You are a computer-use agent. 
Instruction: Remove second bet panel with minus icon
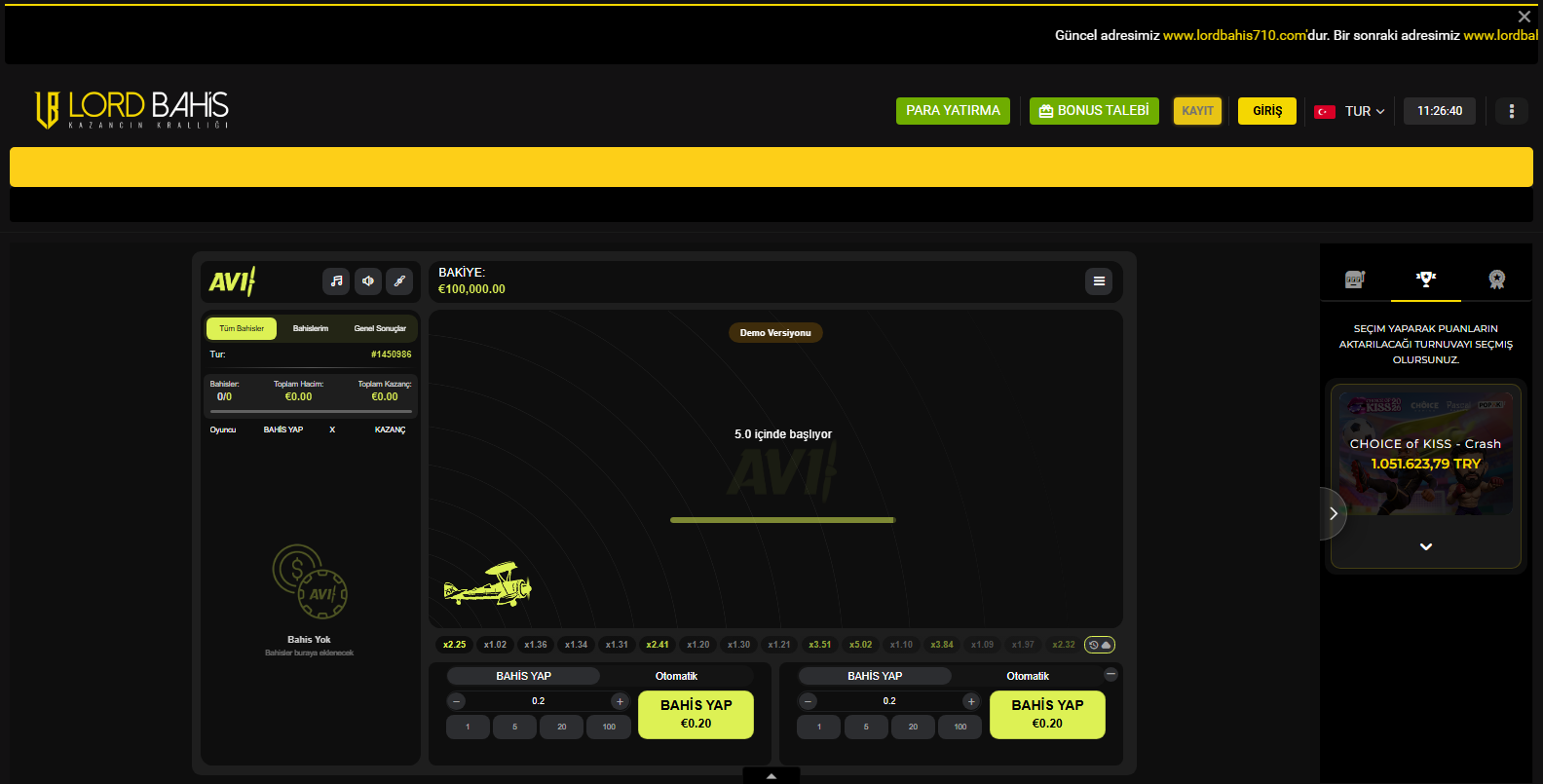pyautogui.click(x=1110, y=674)
